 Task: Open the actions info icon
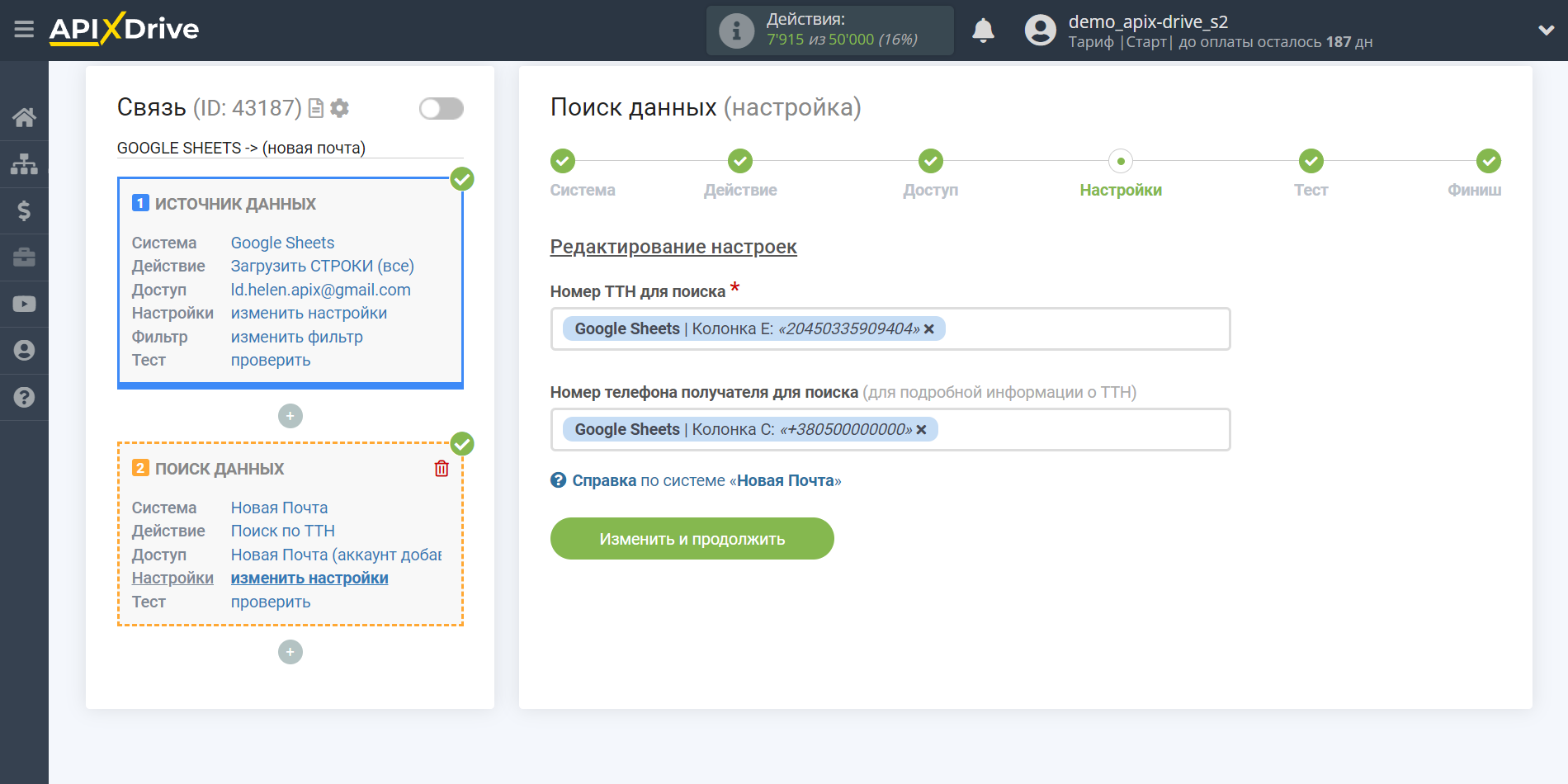tap(736, 31)
